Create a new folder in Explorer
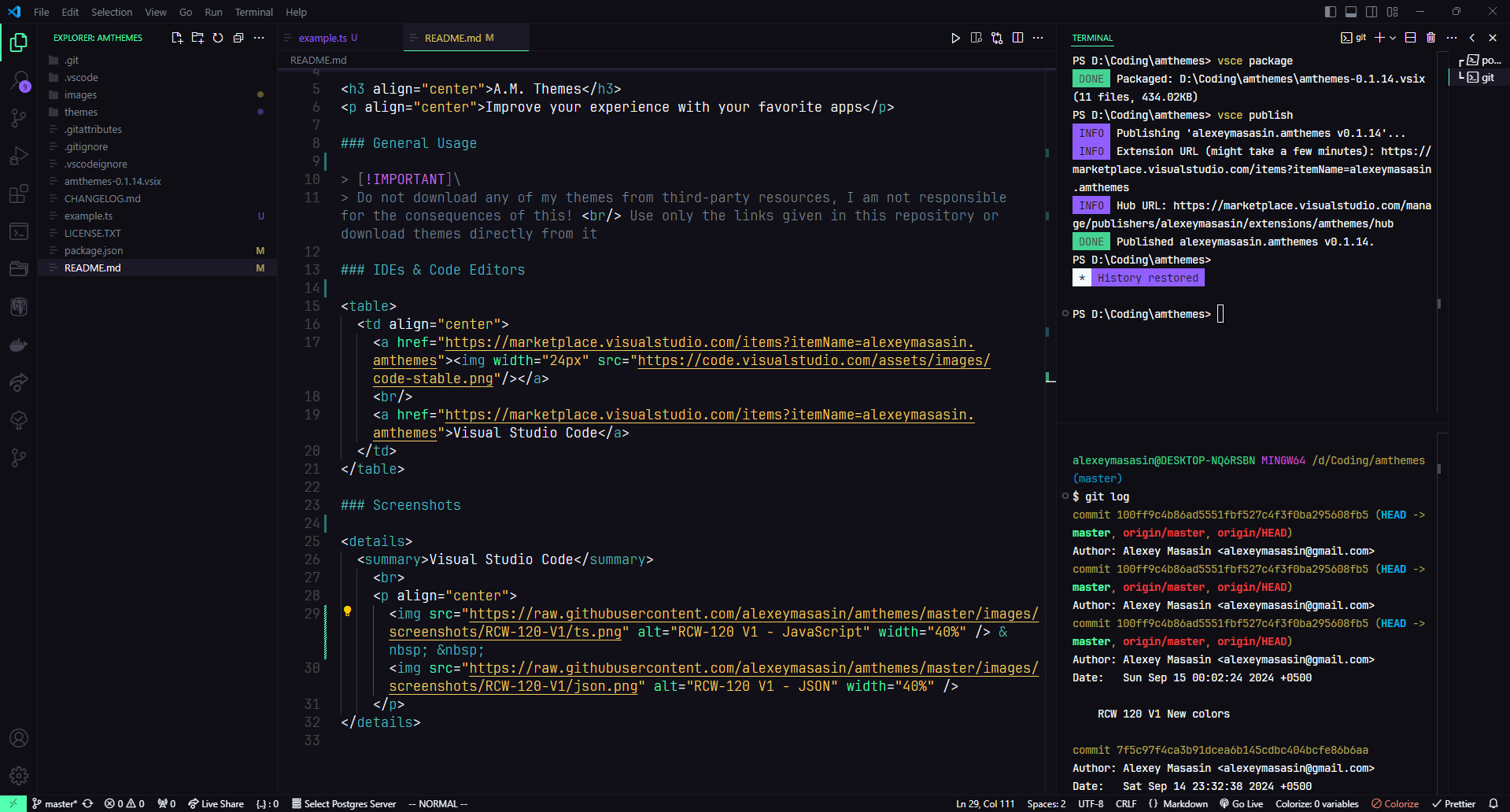 coord(198,38)
